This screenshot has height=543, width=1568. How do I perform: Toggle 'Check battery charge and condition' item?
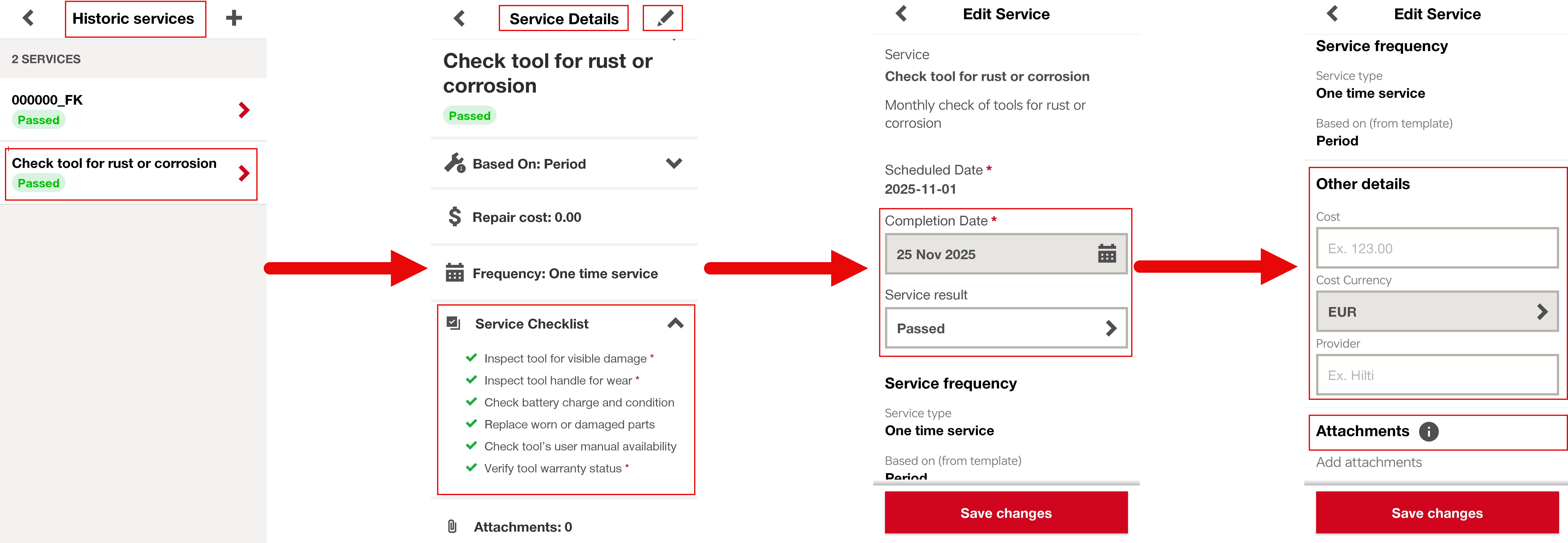[x=471, y=402]
